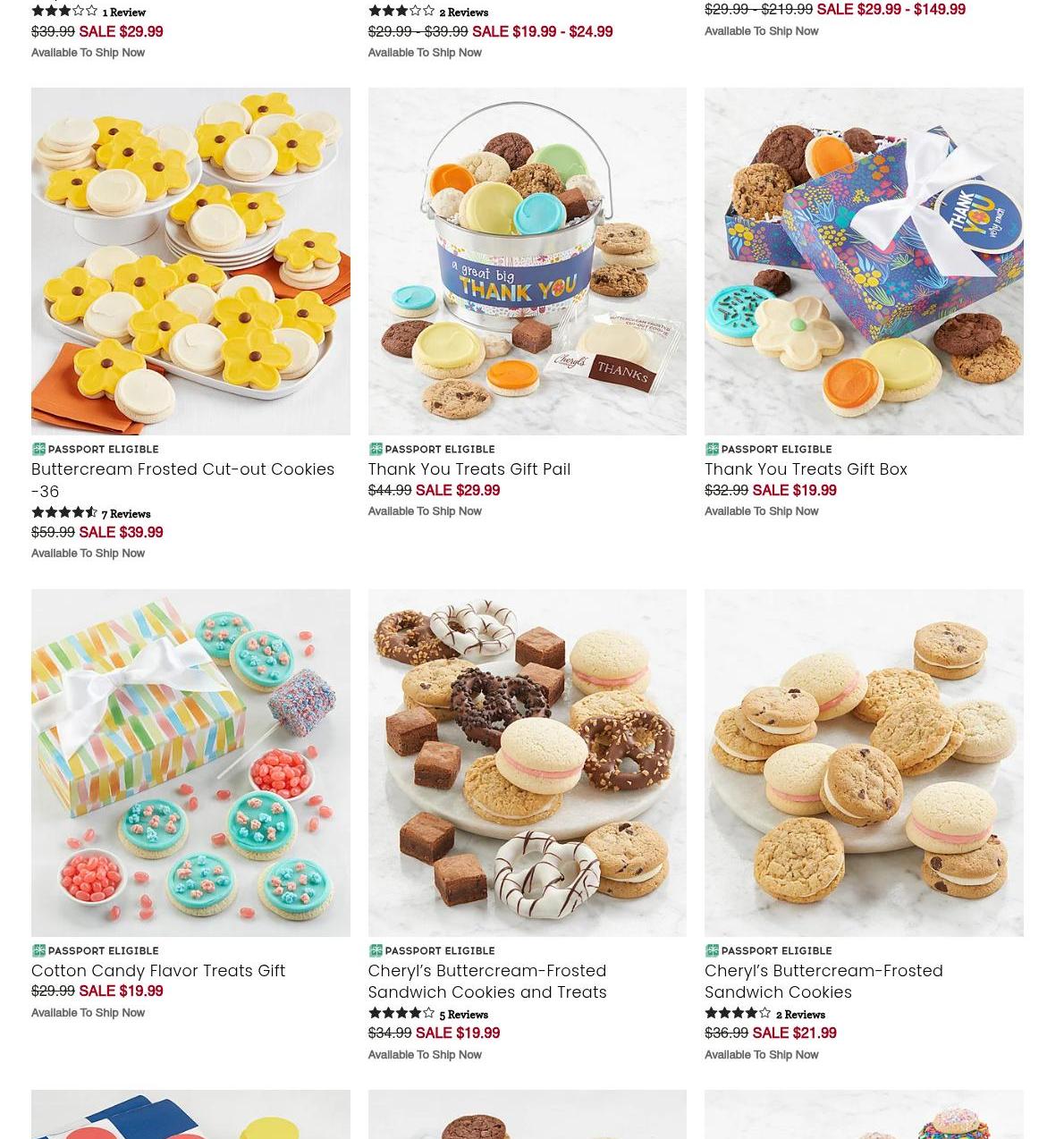
Task: Open Thank You Treats Gift Box link
Action: pyautogui.click(x=806, y=469)
